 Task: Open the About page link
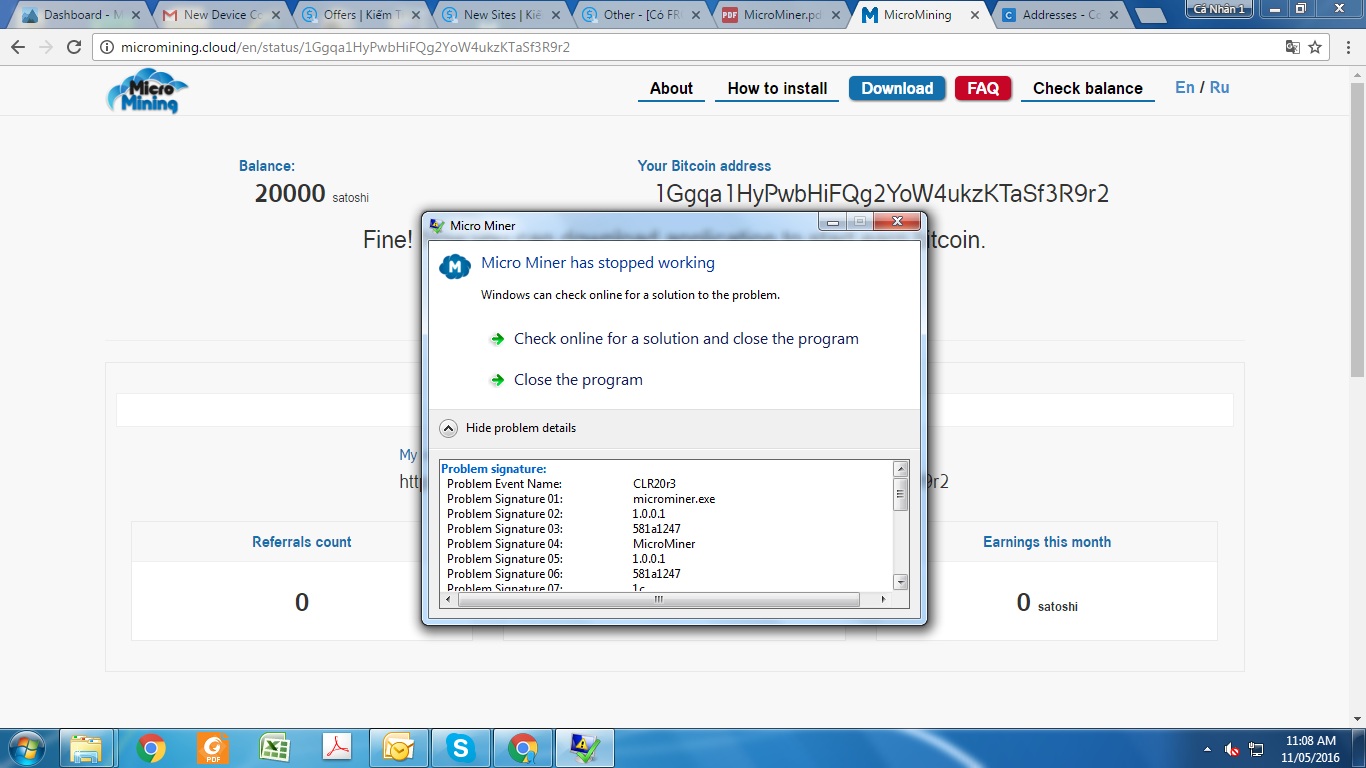pyautogui.click(x=671, y=89)
